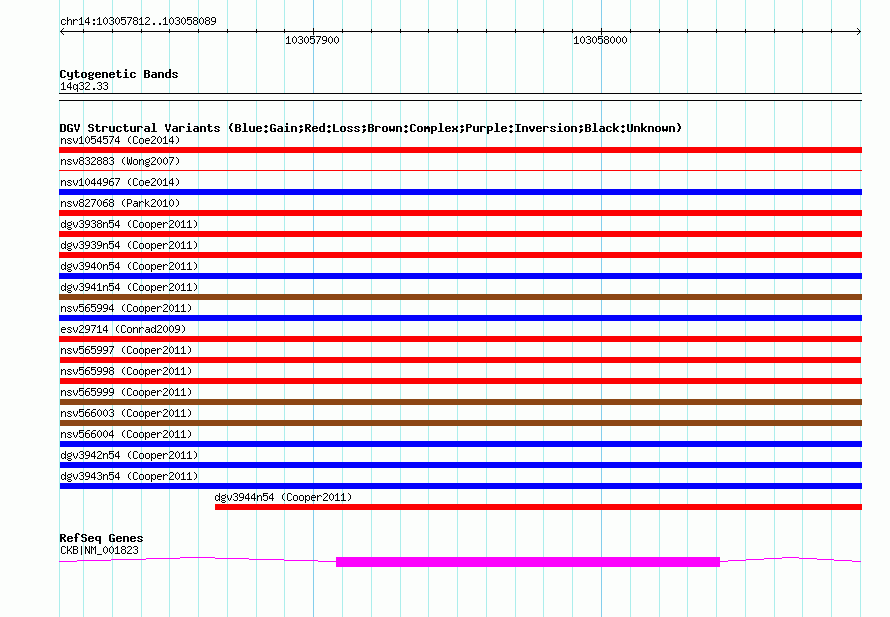Image resolution: width=890 pixels, height=617 pixels.
Task: Select dgv3942n54 (Cooper2011) label
Action: click(129, 455)
